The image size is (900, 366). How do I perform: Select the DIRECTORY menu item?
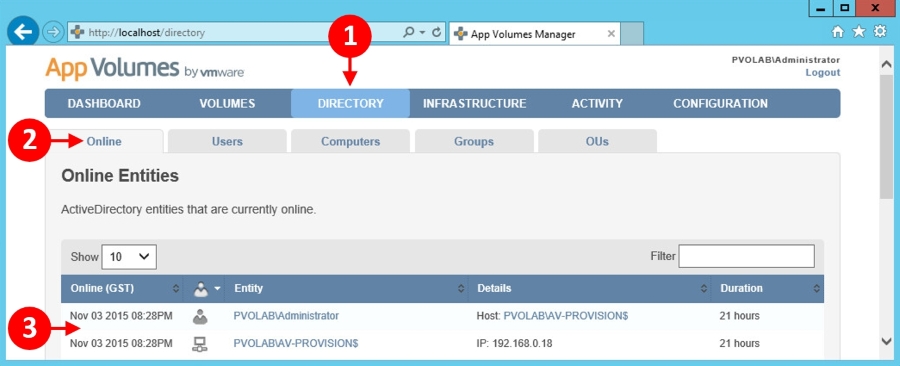[351, 104]
